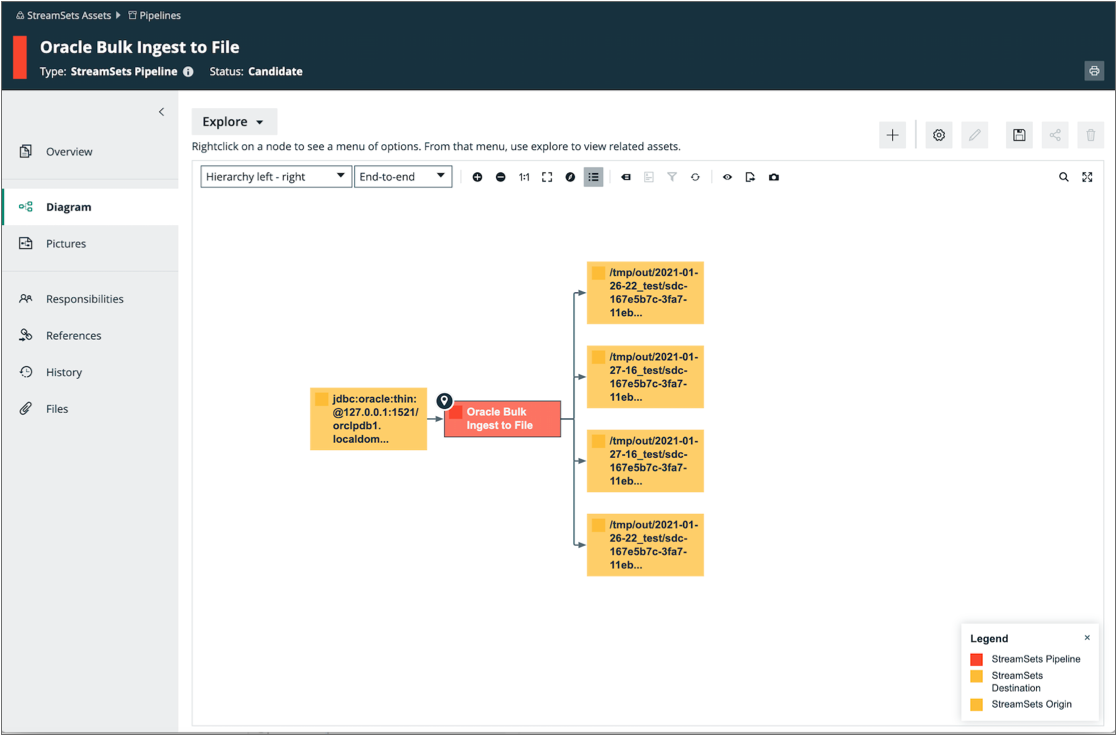Toggle the eye preview icon in toolbar

(x=727, y=177)
